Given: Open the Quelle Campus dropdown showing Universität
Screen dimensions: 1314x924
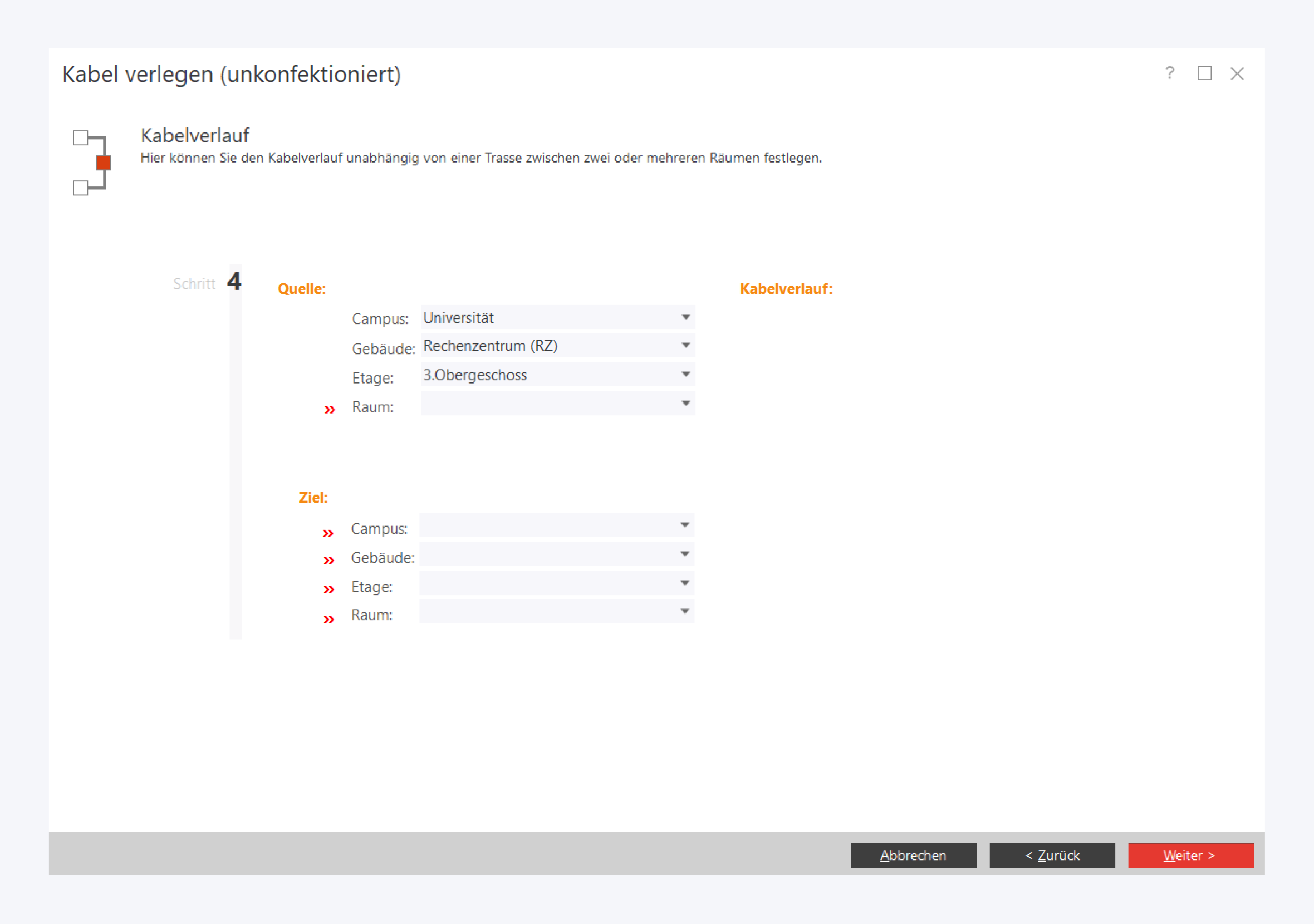Looking at the screenshot, I should [x=558, y=317].
